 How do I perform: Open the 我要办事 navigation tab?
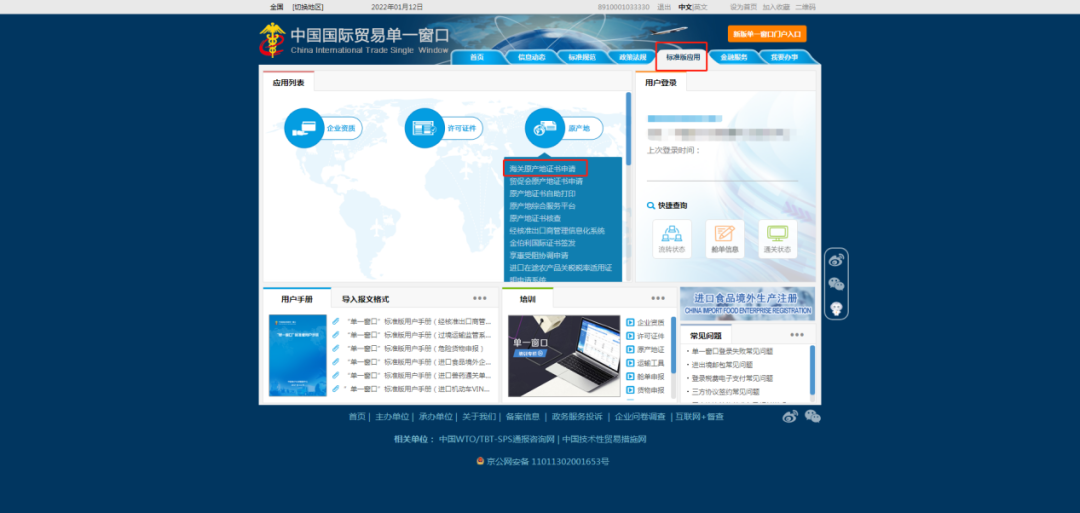coord(784,57)
